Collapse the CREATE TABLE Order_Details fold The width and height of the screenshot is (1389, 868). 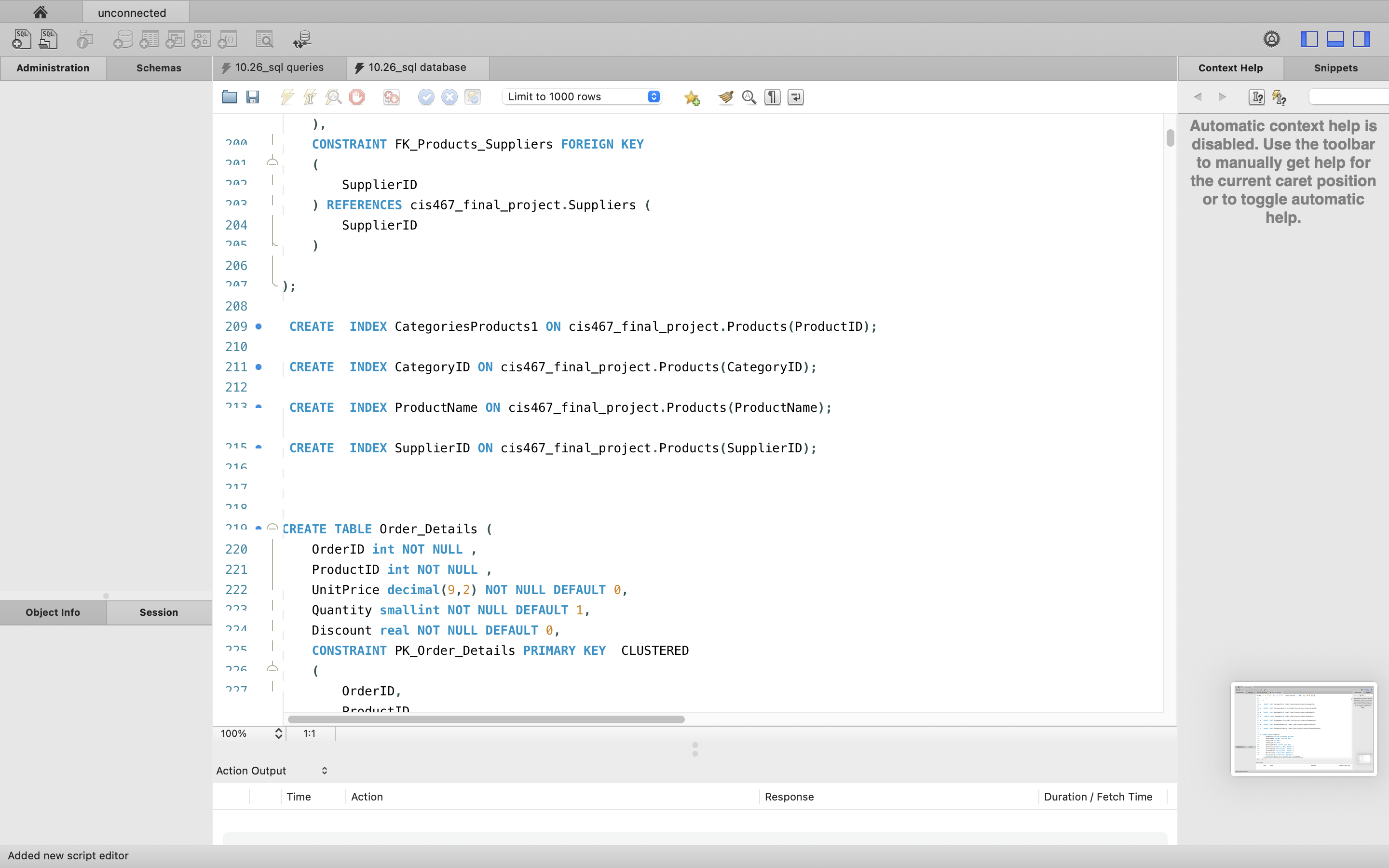272,528
